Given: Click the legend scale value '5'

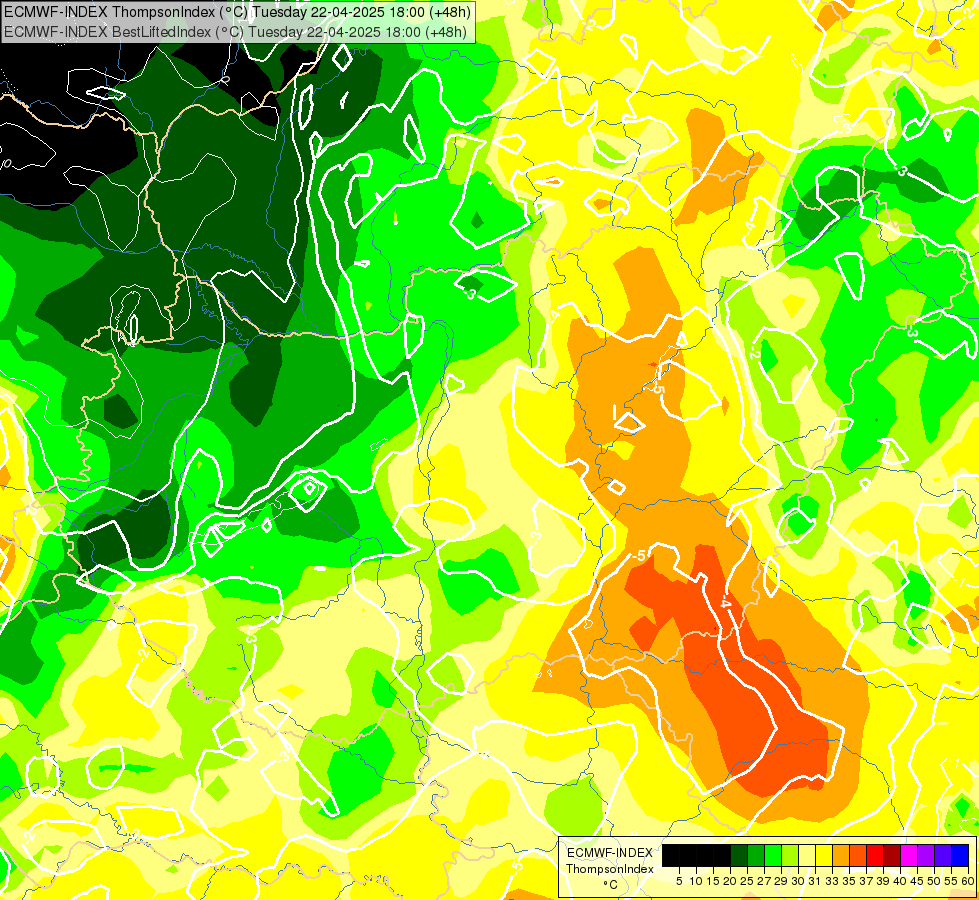Looking at the screenshot, I should [679, 881].
